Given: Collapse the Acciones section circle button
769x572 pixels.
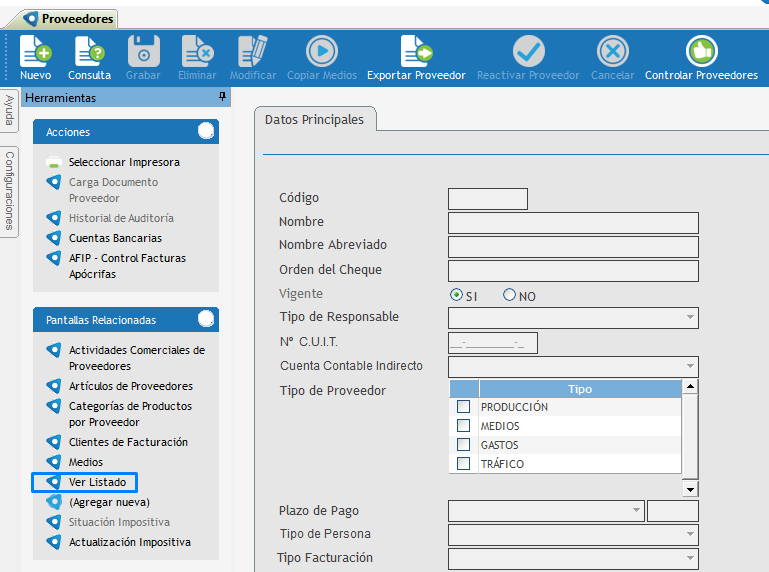Looking at the screenshot, I should tap(206, 131).
